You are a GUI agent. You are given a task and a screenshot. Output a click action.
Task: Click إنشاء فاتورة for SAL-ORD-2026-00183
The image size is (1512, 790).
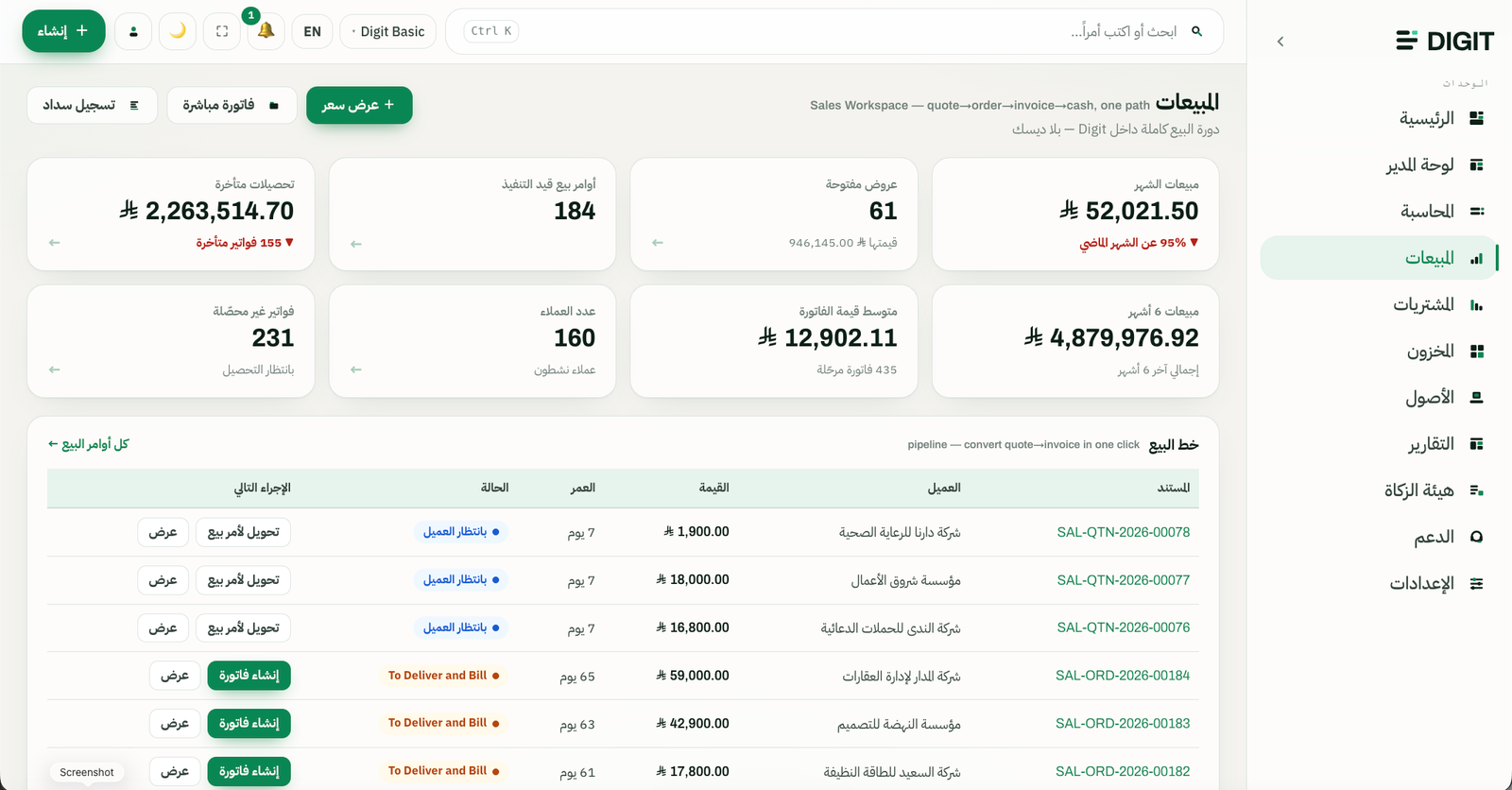[x=249, y=723]
